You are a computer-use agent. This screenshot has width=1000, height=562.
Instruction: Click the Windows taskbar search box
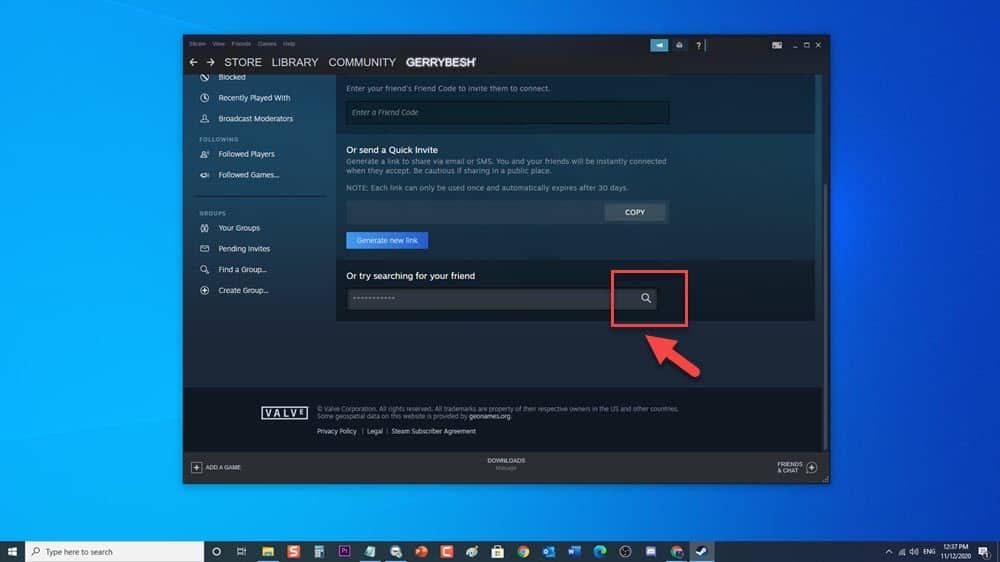[115, 552]
